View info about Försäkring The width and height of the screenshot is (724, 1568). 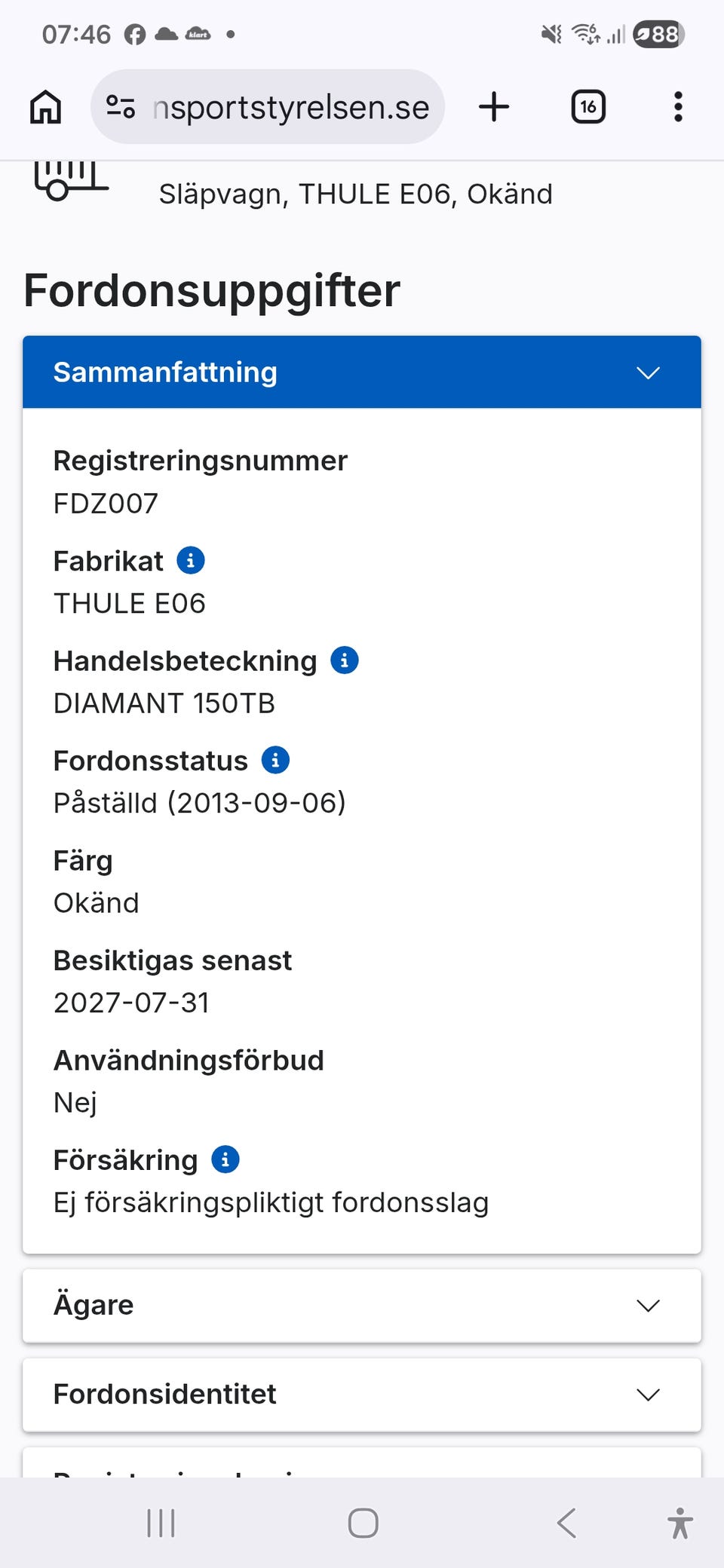(225, 1159)
